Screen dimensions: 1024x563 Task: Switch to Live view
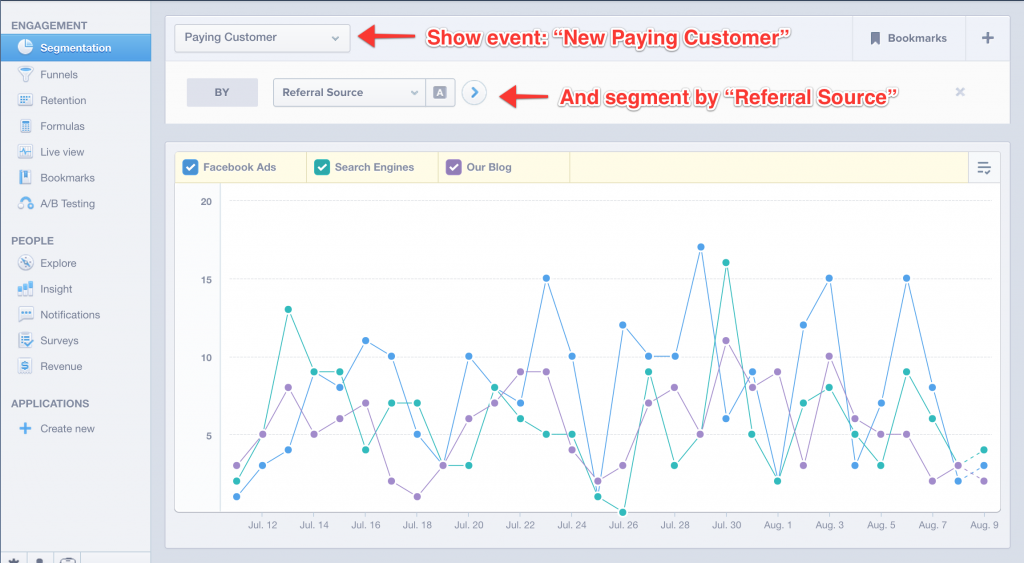coord(62,152)
